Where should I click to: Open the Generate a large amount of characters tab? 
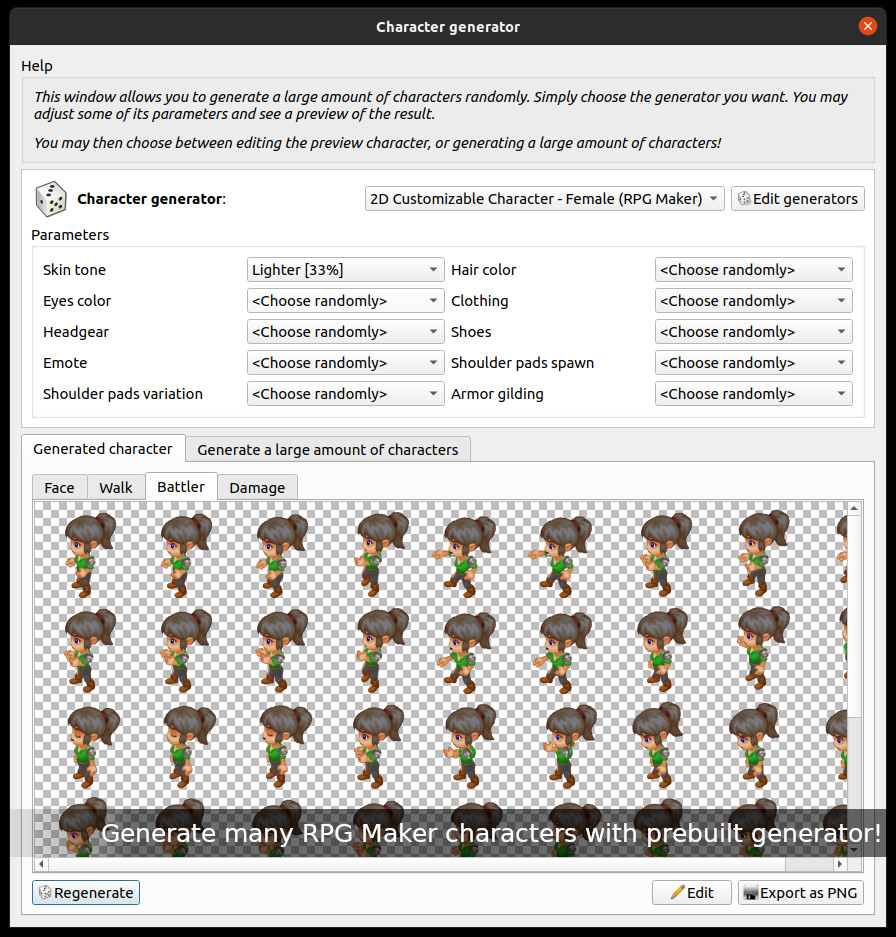click(328, 448)
